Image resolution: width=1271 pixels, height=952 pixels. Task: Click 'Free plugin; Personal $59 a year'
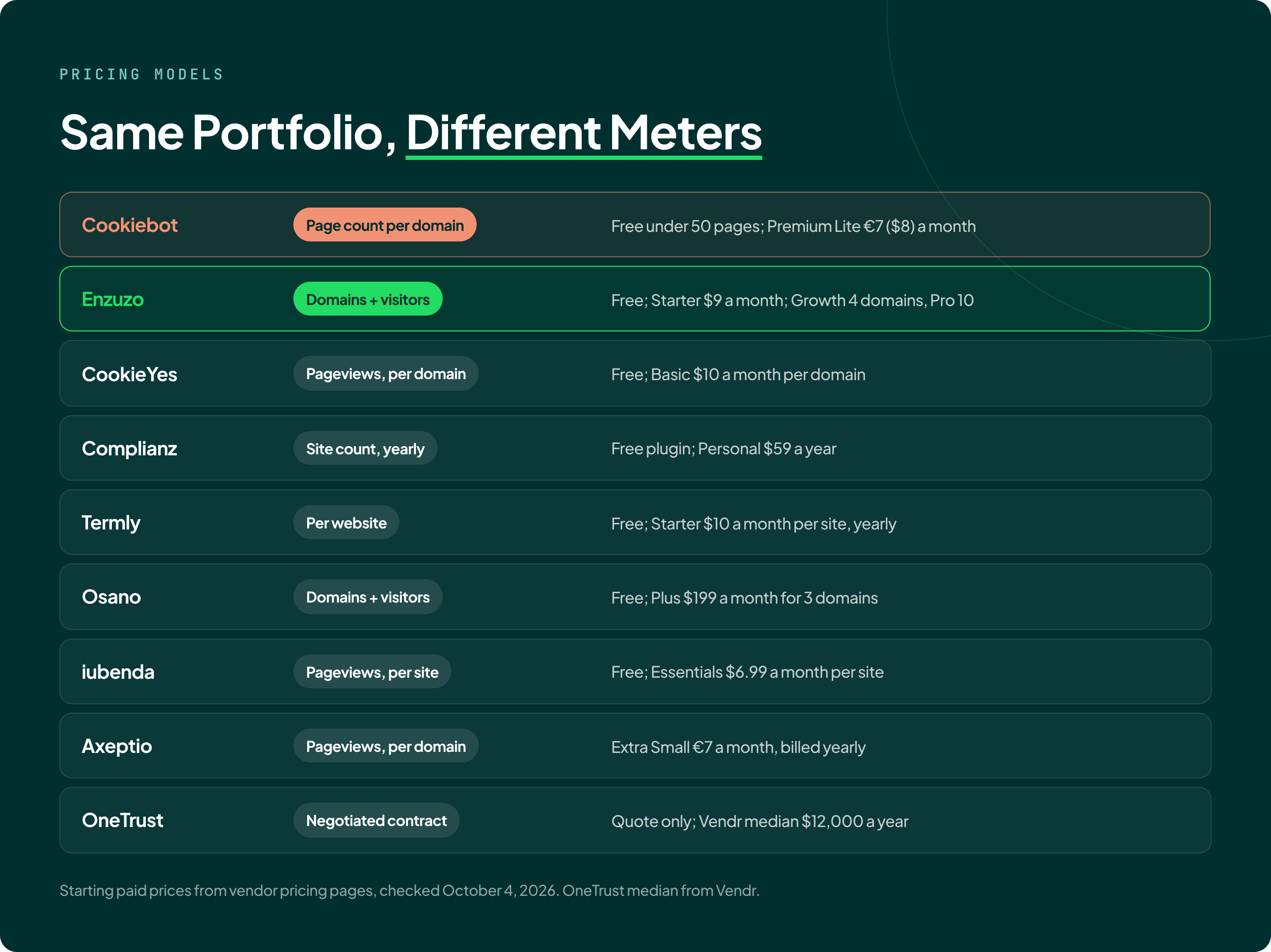click(x=723, y=449)
